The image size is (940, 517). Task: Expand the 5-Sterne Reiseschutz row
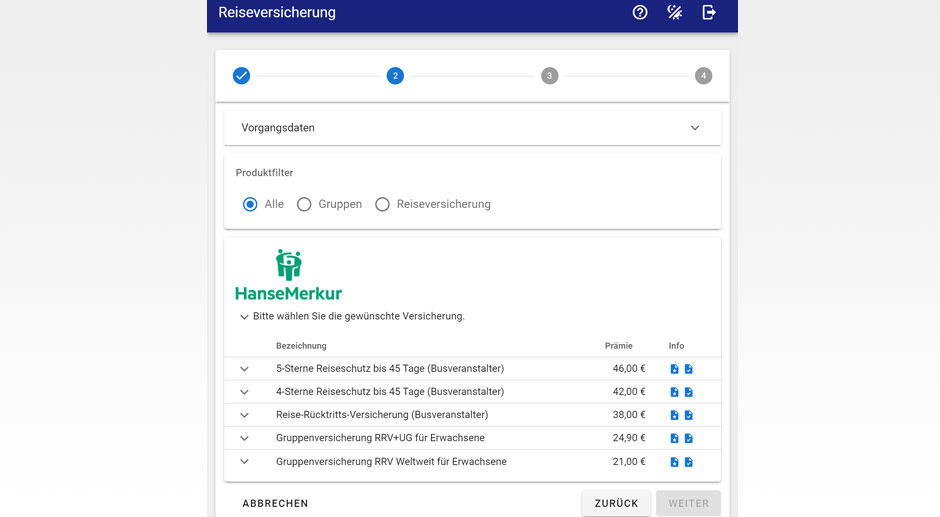coord(244,369)
